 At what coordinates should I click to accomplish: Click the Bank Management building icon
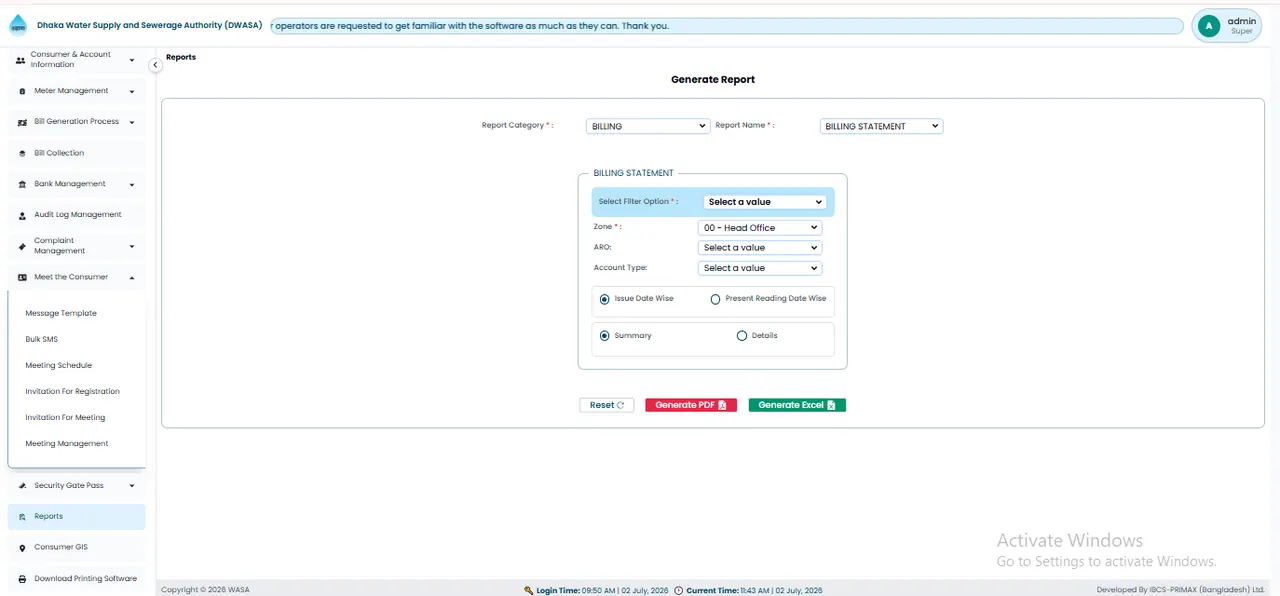click(x=22, y=184)
